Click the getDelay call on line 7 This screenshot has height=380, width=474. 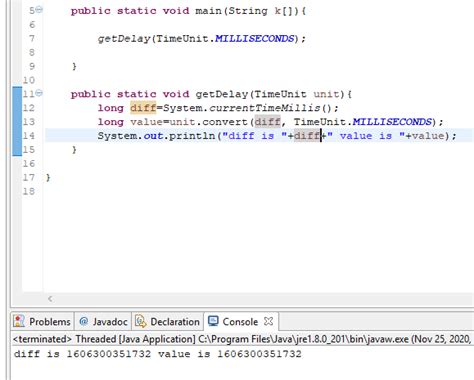pos(124,39)
